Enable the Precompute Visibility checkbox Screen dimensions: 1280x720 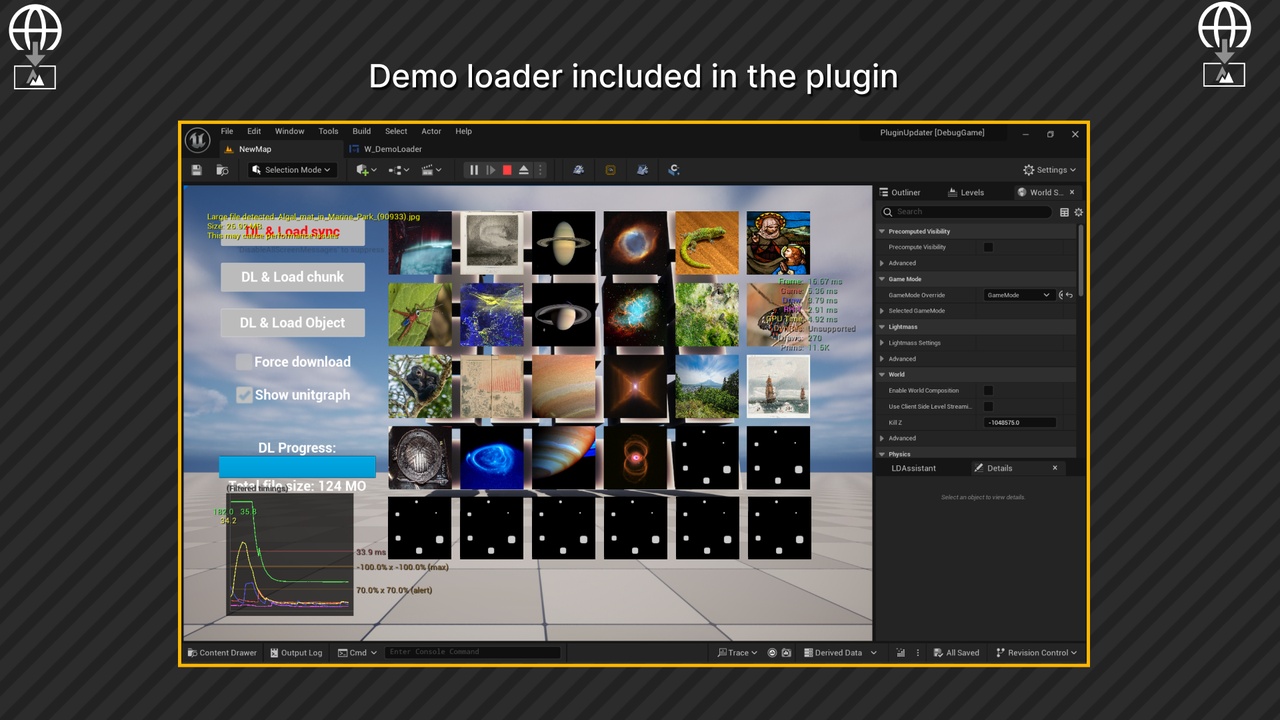click(988, 247)
